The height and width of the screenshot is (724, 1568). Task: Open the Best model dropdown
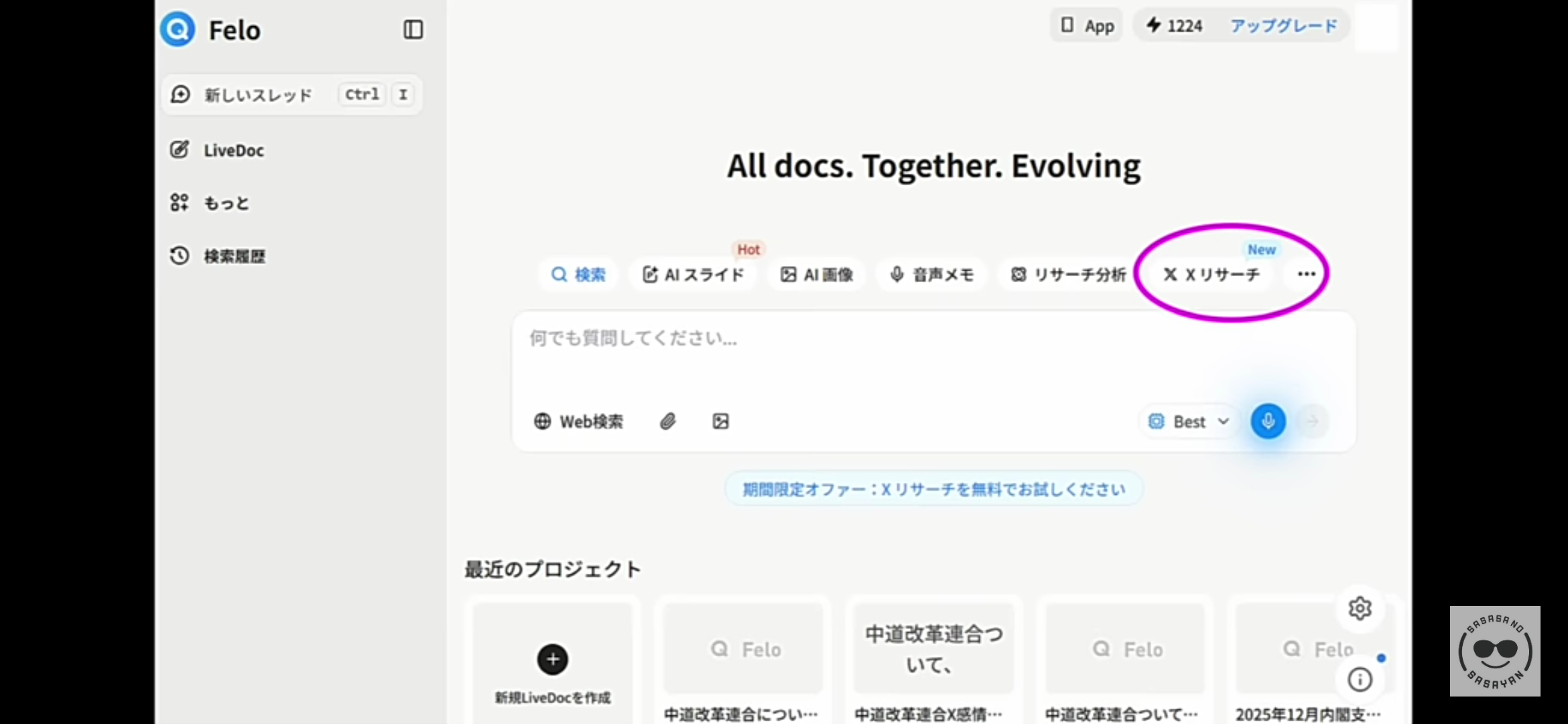point(1189,422)
